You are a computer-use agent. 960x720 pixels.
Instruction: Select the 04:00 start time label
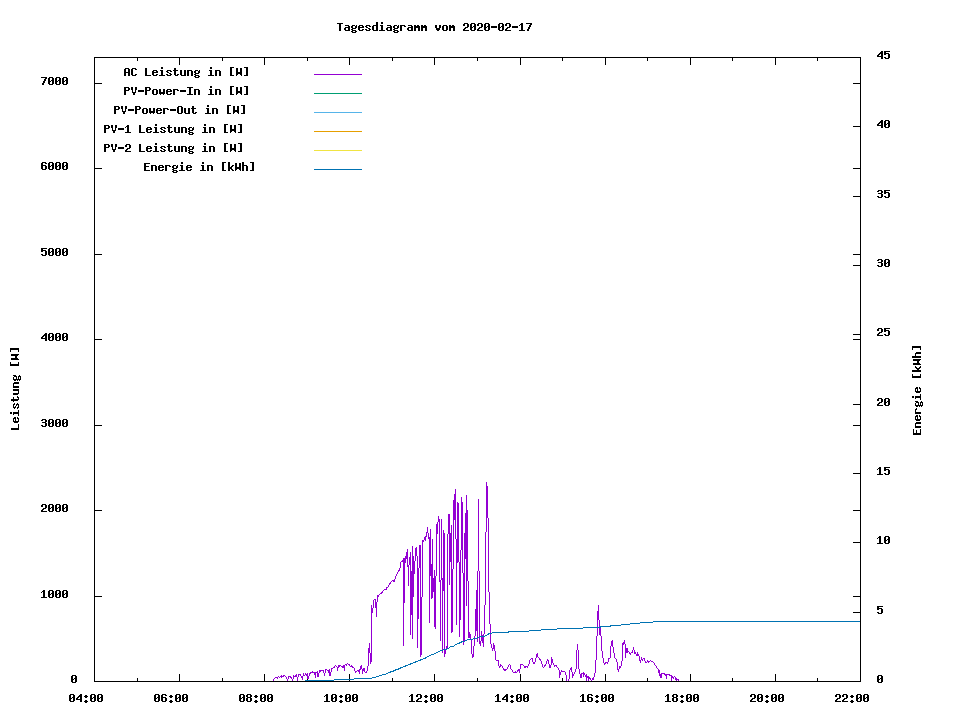pos(86,698)
